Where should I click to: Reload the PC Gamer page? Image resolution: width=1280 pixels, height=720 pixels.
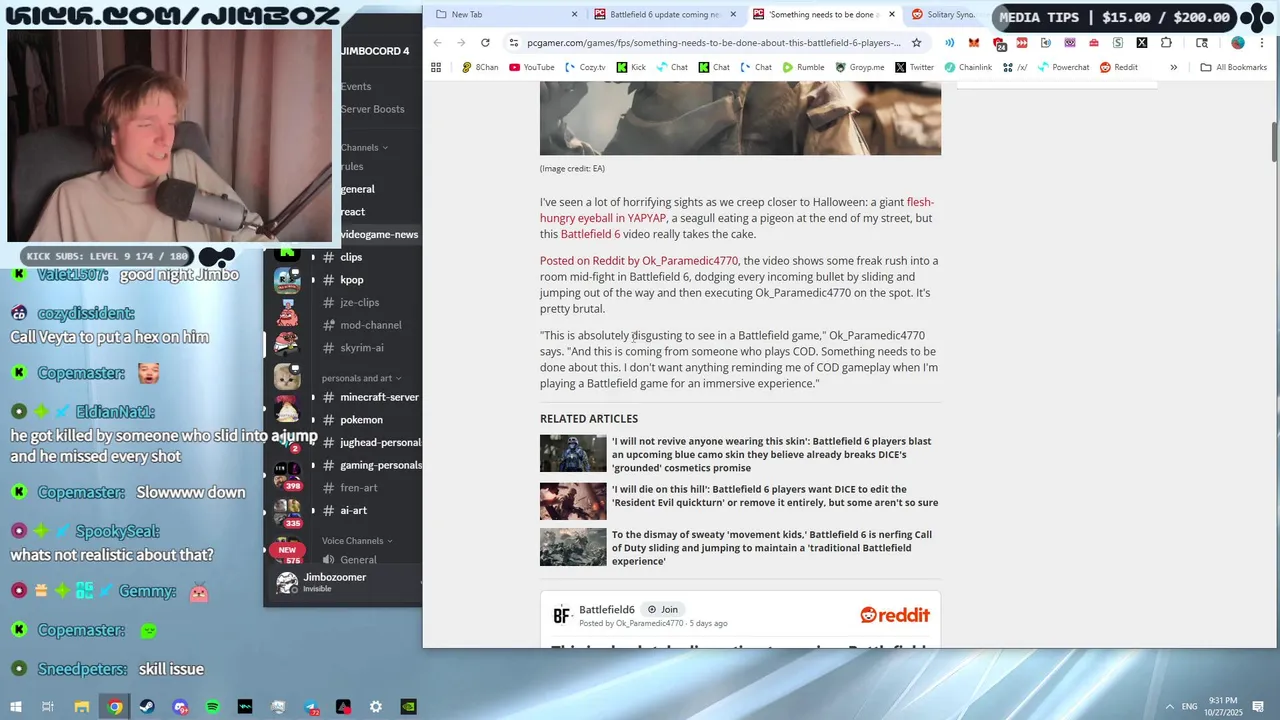click(x=485, y=43)
